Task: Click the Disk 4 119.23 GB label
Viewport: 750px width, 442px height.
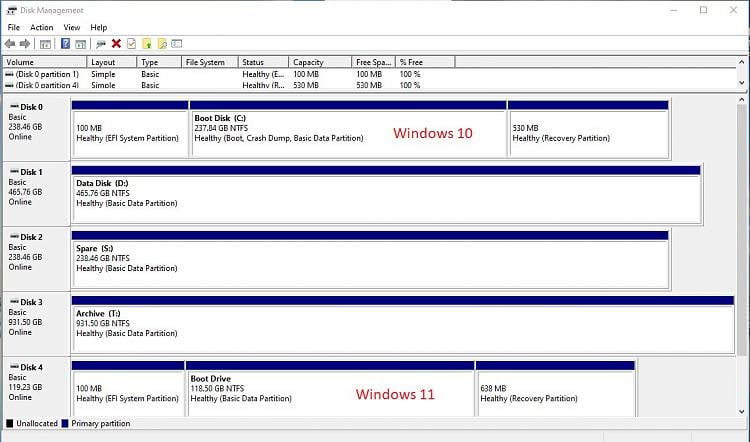Action: click(25, 387)
